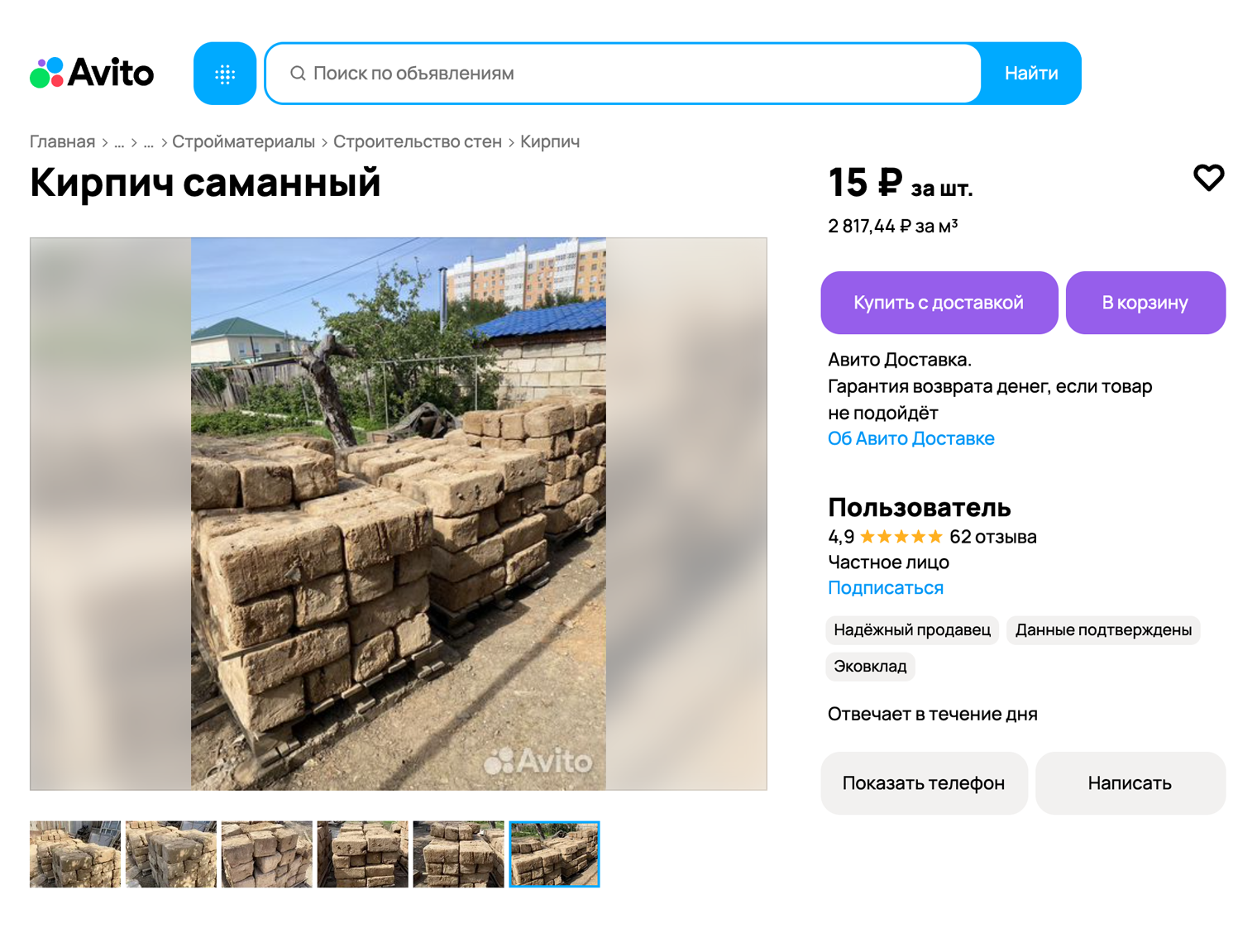Viewport: 1257px width, 952px height.
Task: Open Кирпич breadcrumb category
Action: tap(550, 141)
